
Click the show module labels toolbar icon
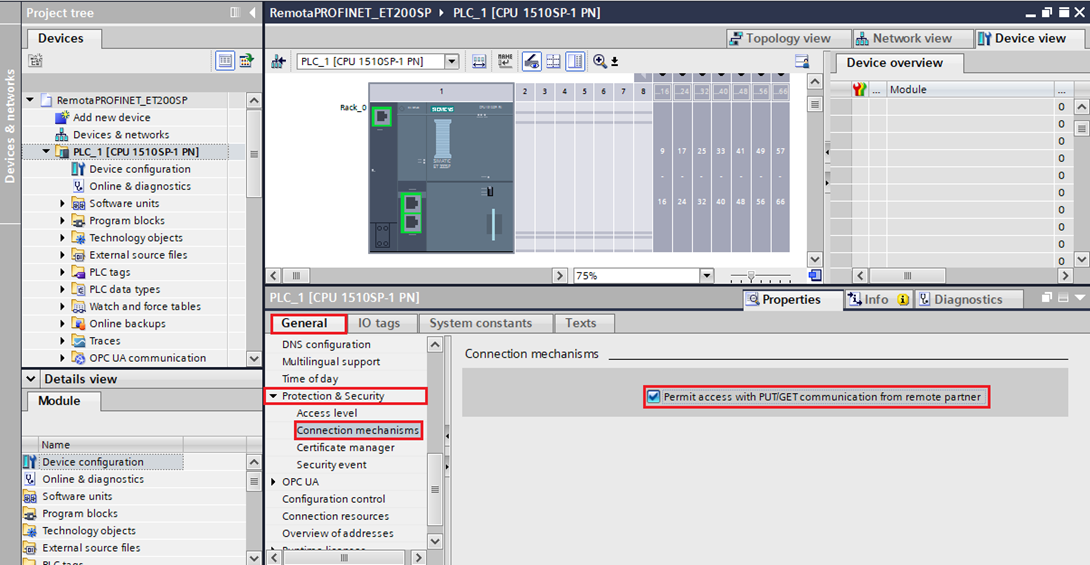coord(506,61)
